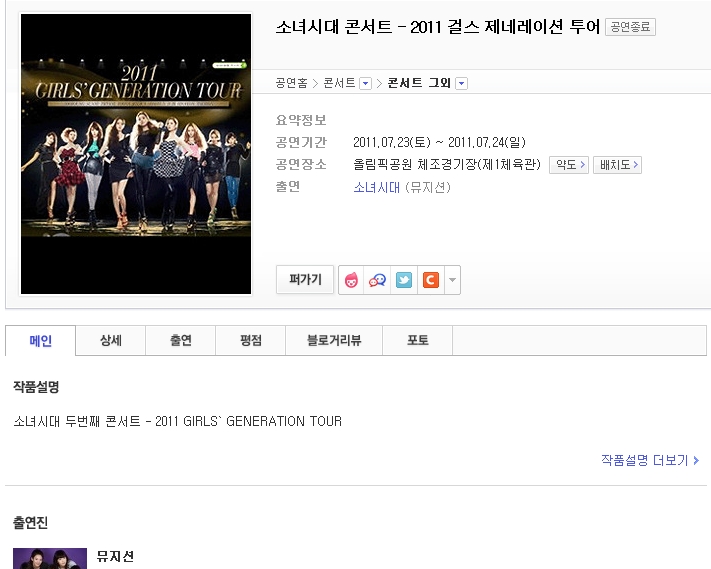Click 작품설명 더보기 link
The image size is (711, 569).
click(650, 461)
